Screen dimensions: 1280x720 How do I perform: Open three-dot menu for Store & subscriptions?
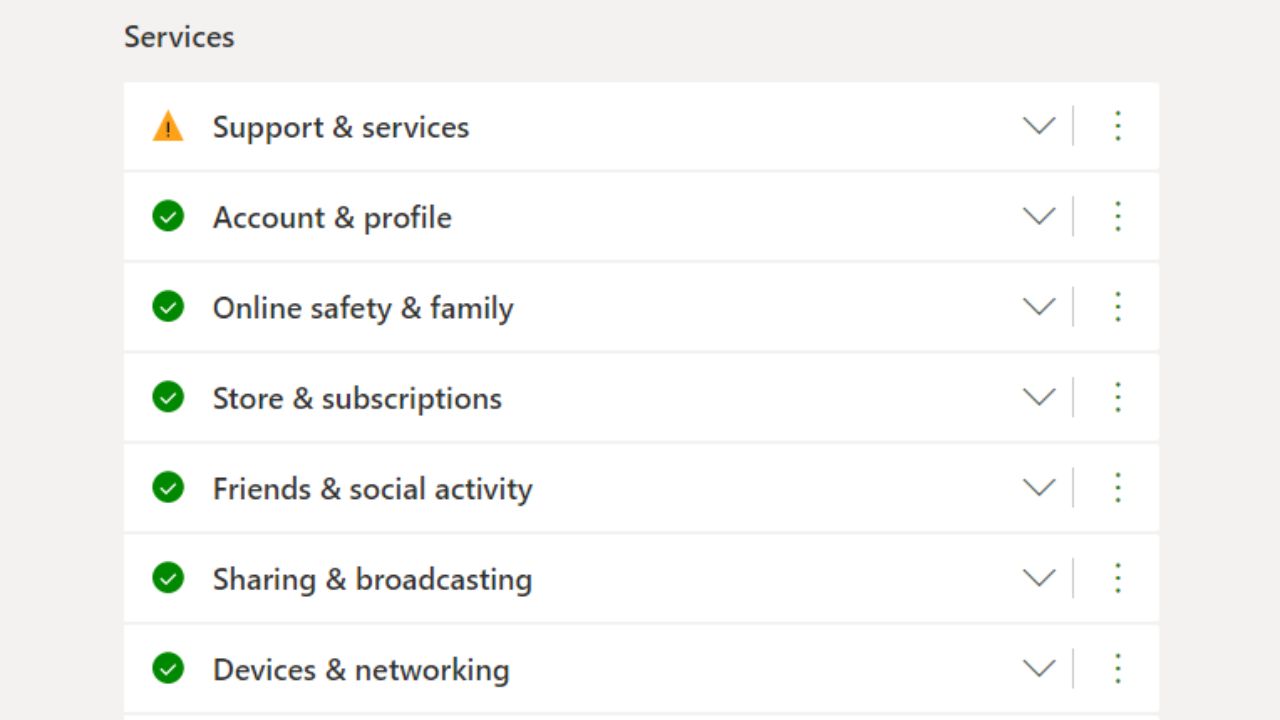coord(1118,397)
